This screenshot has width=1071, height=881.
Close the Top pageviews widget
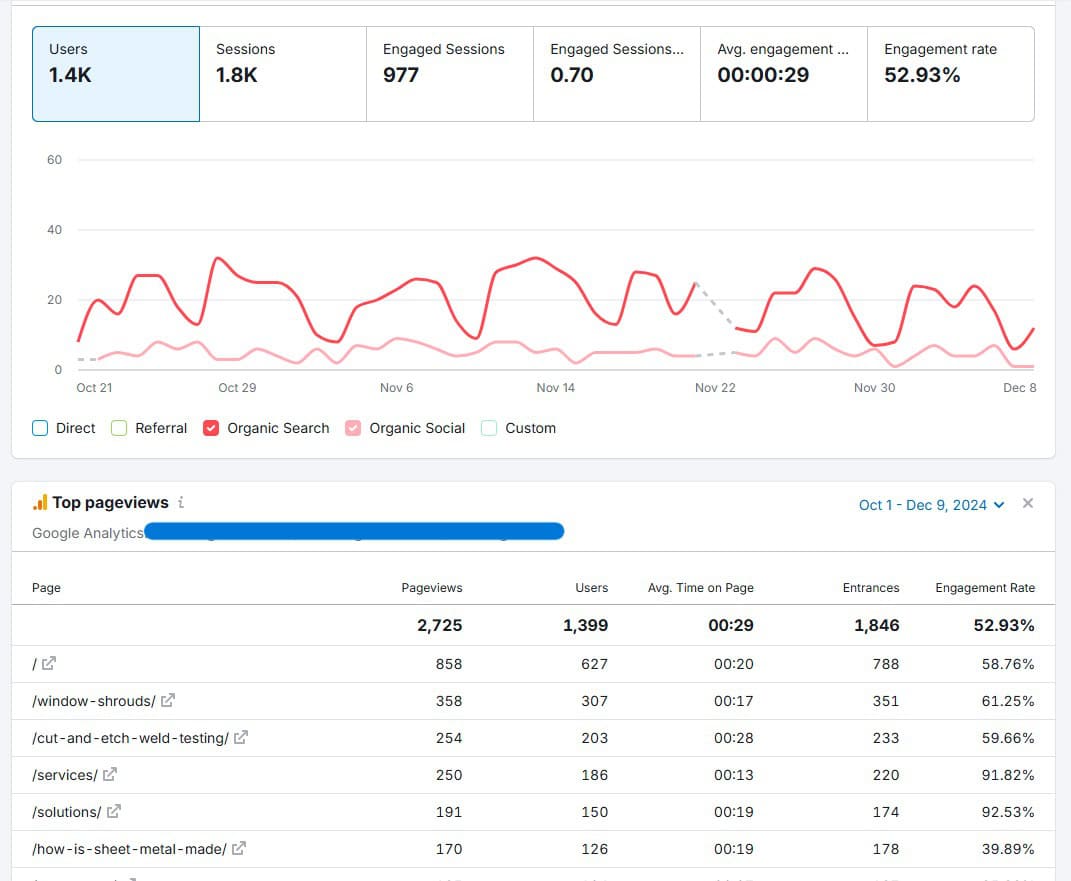pyautogui.click(x=1027, y=504)
